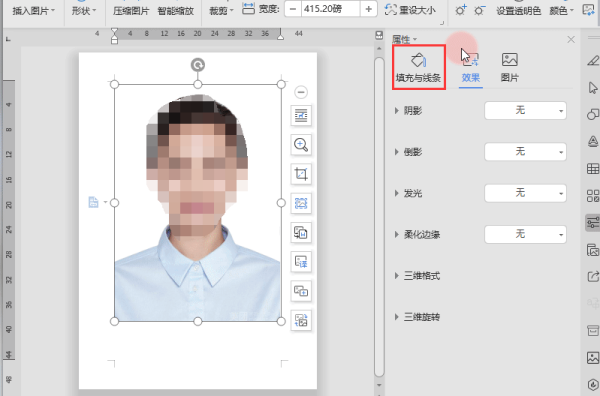Image resolution: width=600 pixels, height=396 pixels.
Task: Open the picture library icon in sidebar
Action: click(593, 250)
